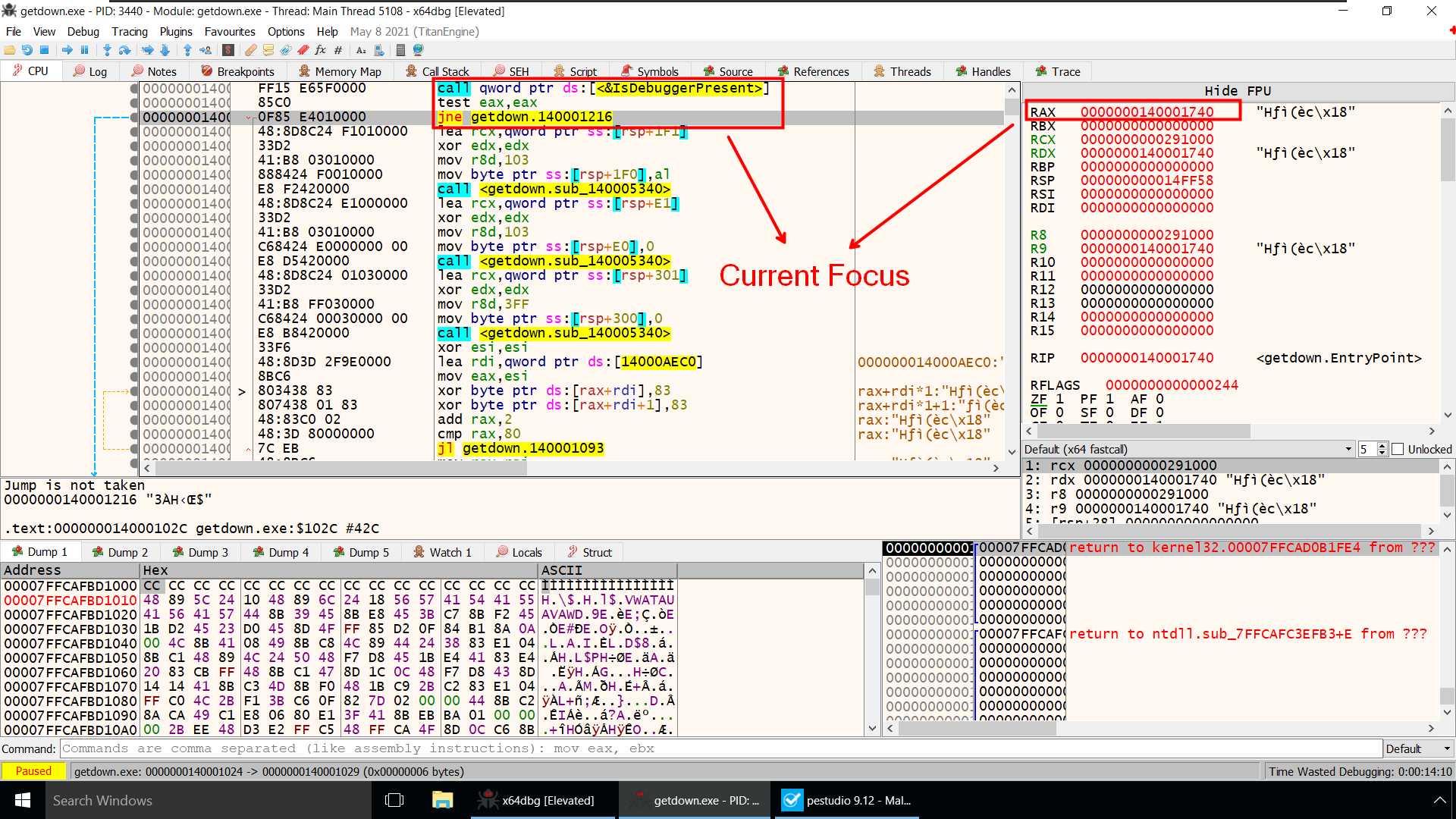The width and height of the screenshot is (1456, 819).
Task: Pause execution with the pause icon
Action: [84, 50]
